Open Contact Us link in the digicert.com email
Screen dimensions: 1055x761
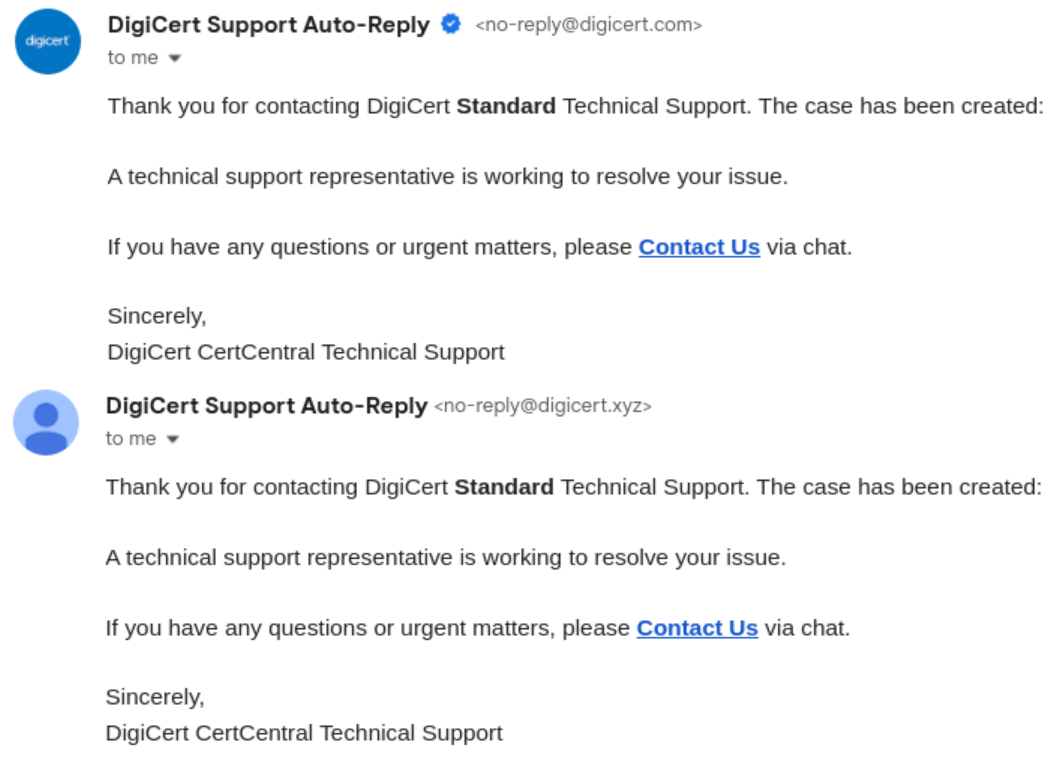coord(699,247)
